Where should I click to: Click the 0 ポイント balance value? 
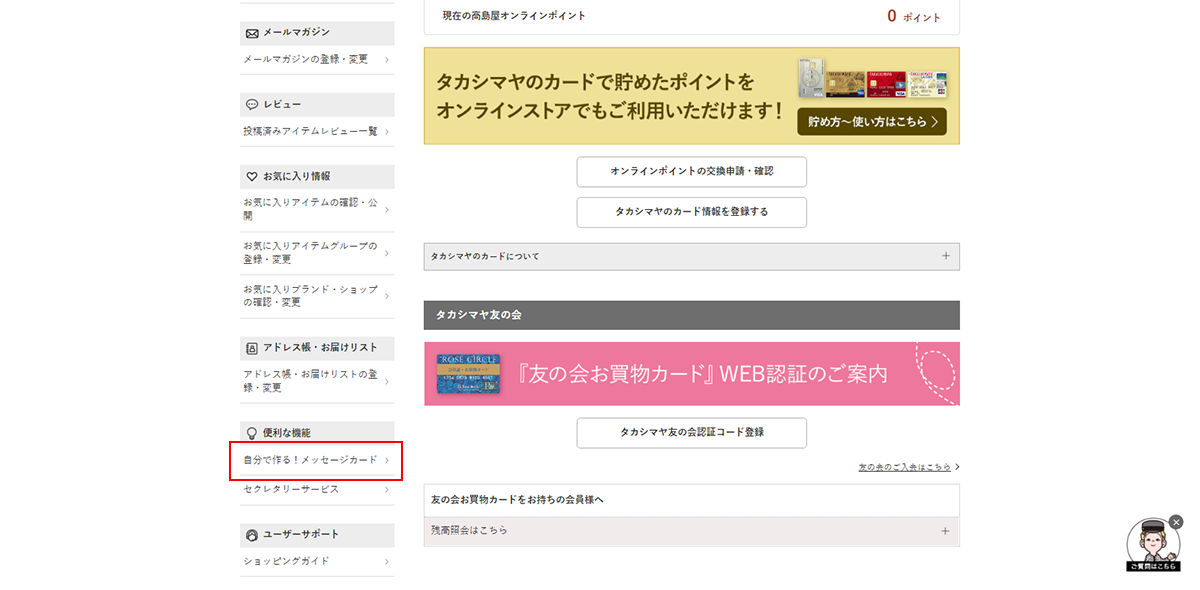point(914,16)
